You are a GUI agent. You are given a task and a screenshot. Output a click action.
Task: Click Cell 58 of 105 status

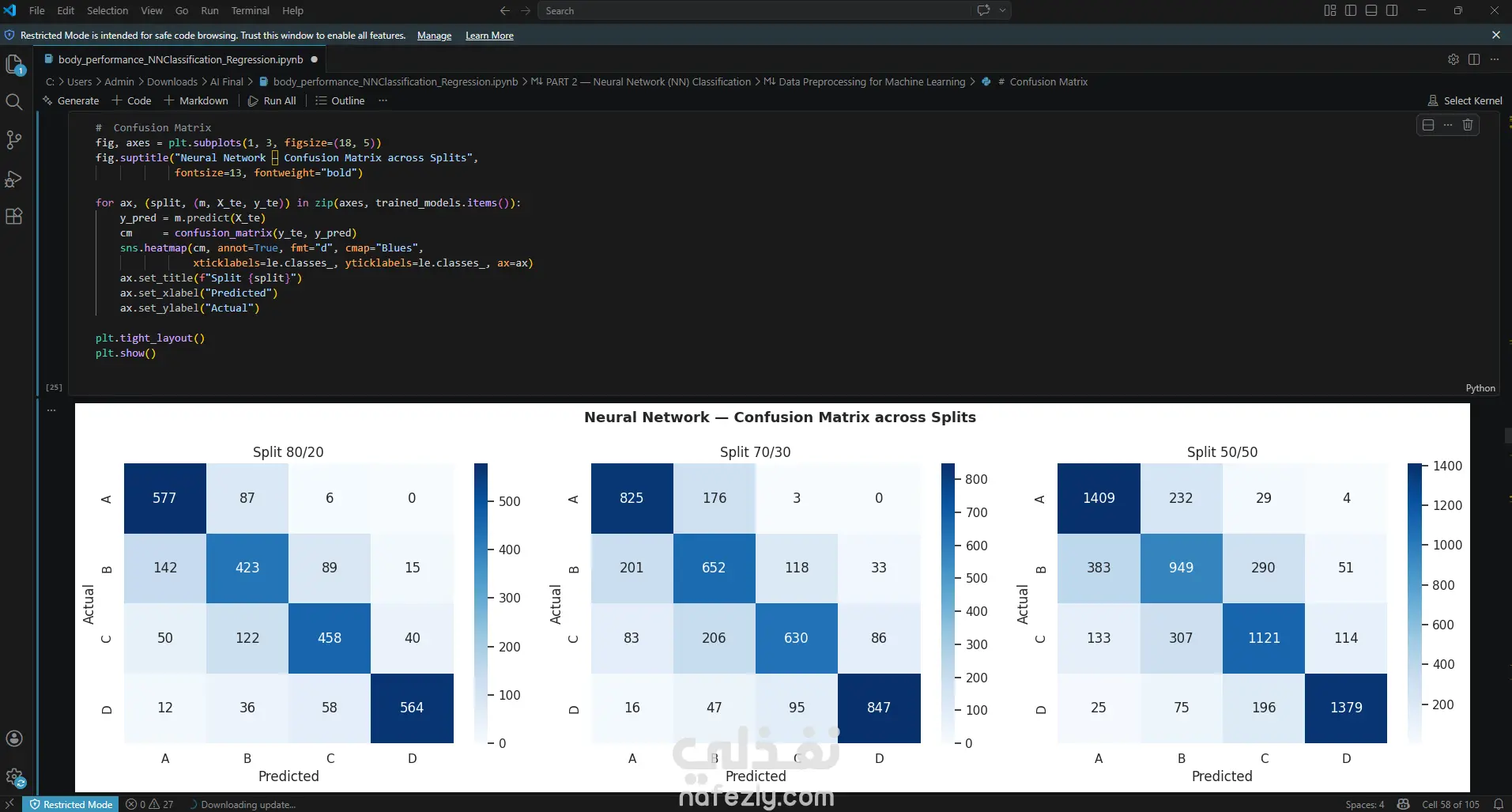pos(1450,804)
